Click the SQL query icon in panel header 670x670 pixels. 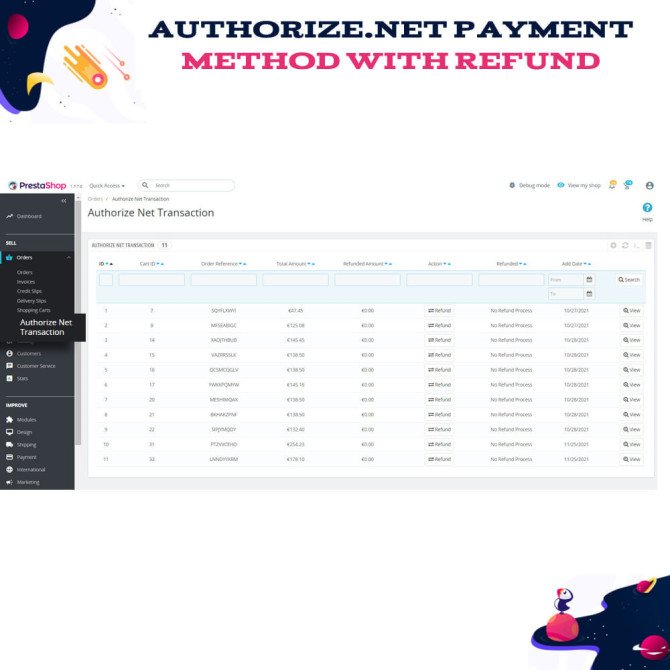[637, 245]
